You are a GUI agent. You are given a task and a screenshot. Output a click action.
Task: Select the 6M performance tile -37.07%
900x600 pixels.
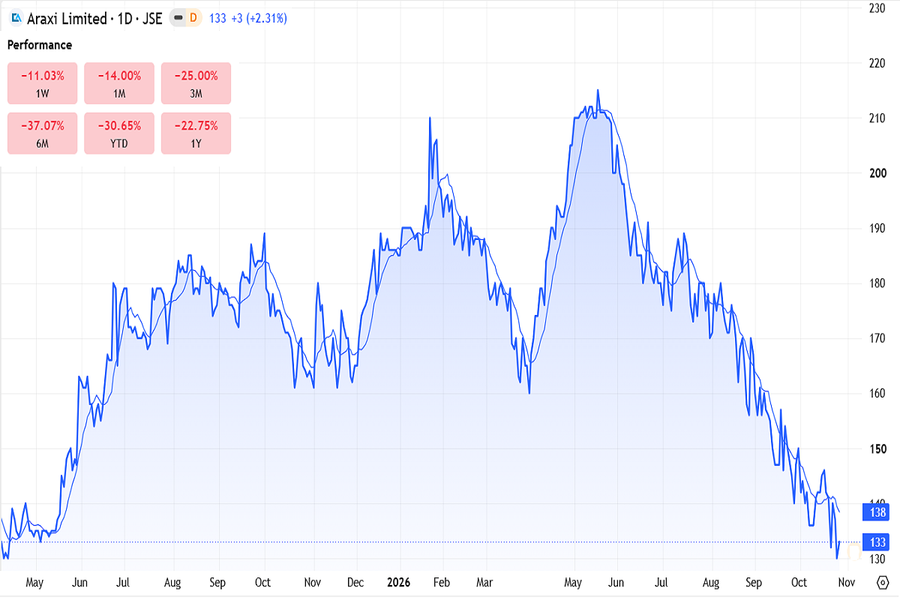coord(42,133)
